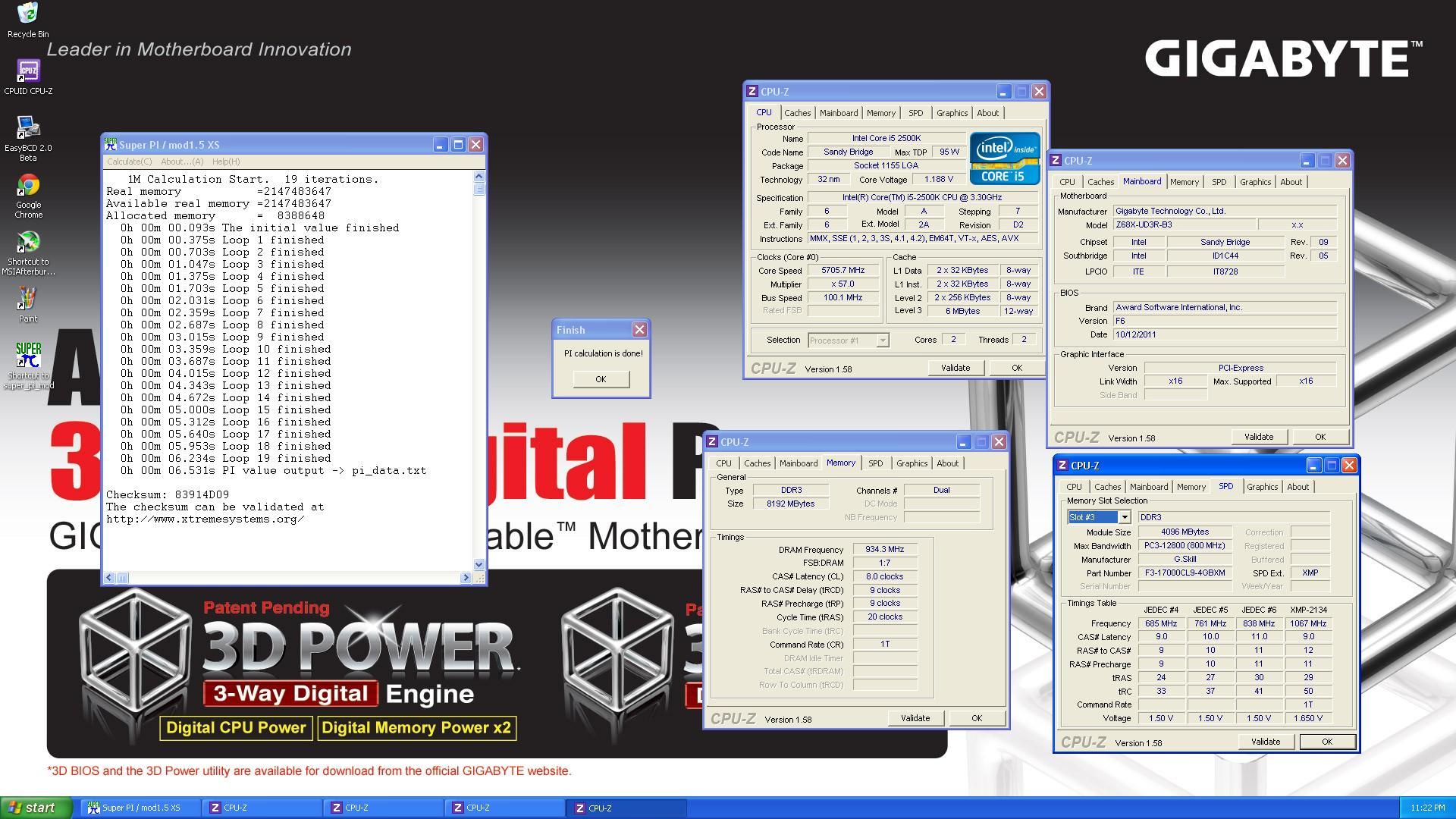Click the Z68X-UD3R-B3 model field
This screenshot has width=1456, height=819.
pyautogui.click(x=1185, y=224)
